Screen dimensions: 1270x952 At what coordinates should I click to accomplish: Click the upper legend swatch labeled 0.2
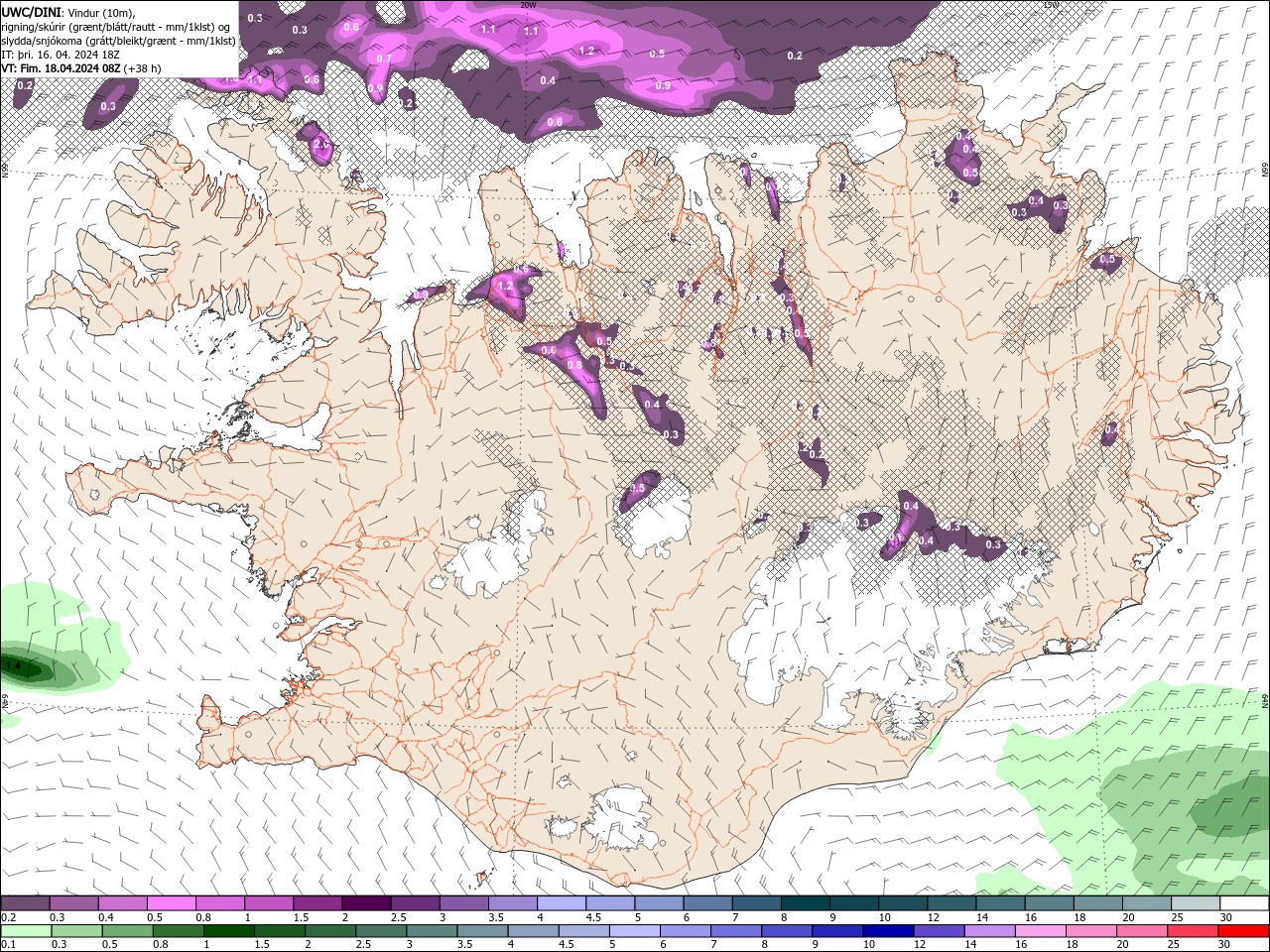[x=25, y=903]
